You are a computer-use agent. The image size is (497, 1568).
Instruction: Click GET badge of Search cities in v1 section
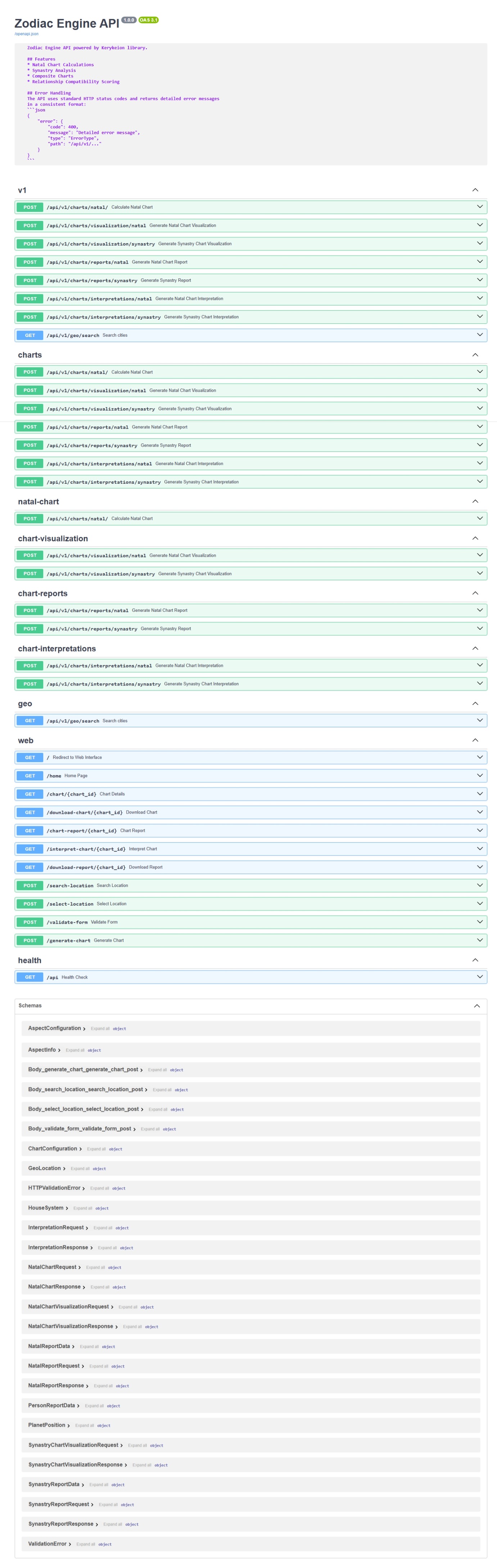point(30,336)
